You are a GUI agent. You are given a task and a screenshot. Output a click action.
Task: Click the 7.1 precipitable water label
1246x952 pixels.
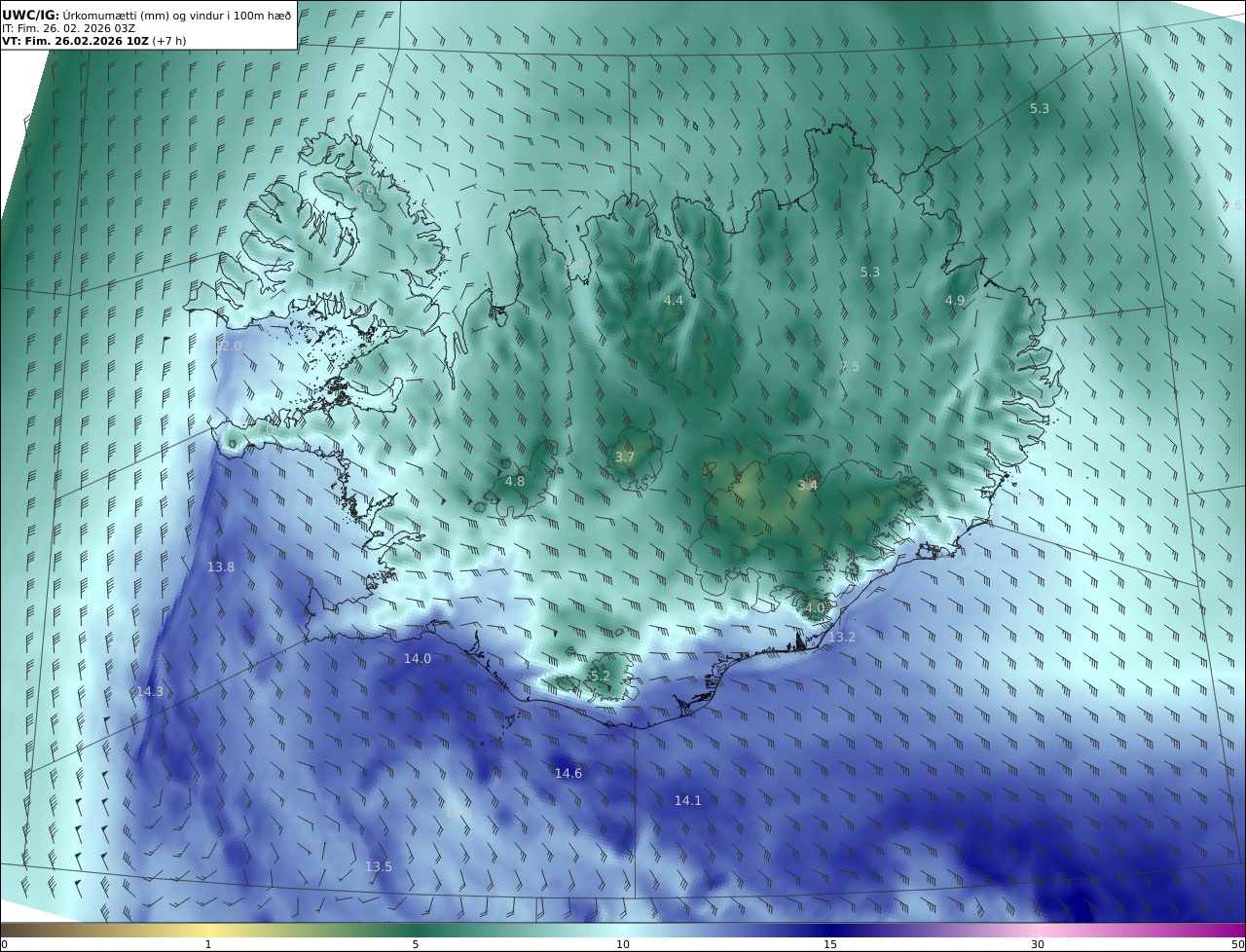357,287
